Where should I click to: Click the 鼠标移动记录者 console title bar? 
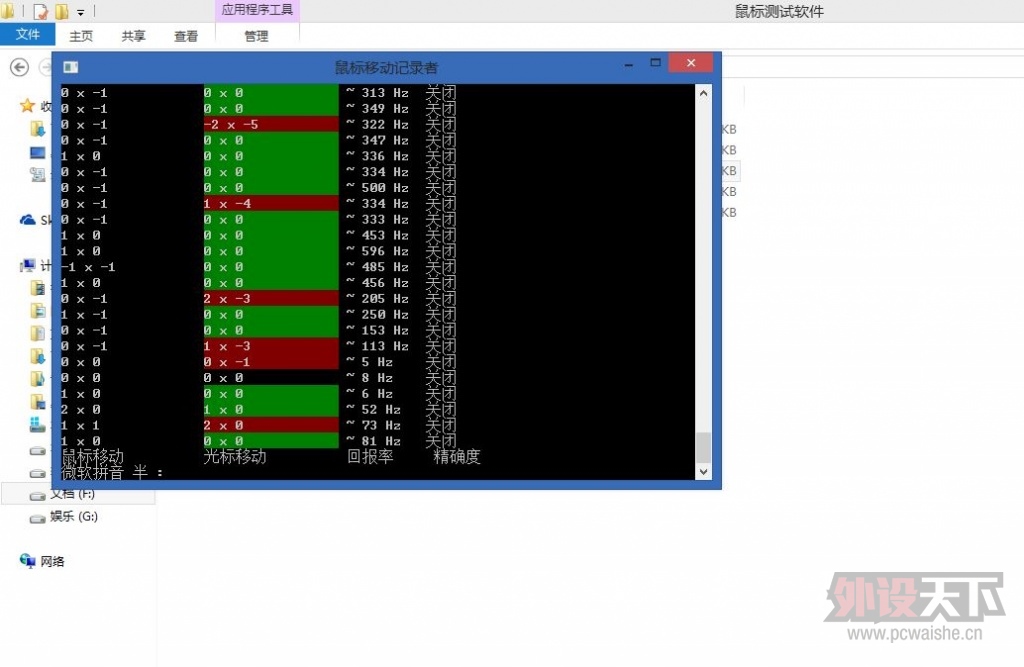[386, 67]
